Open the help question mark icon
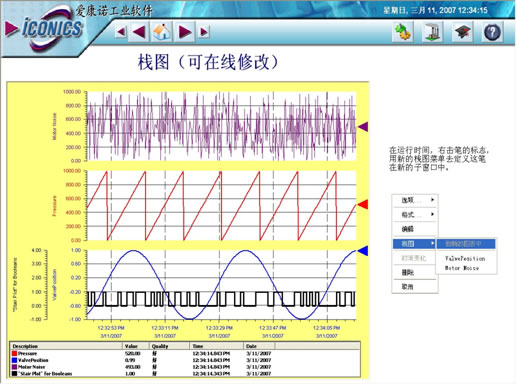 (x=492, y=32)
